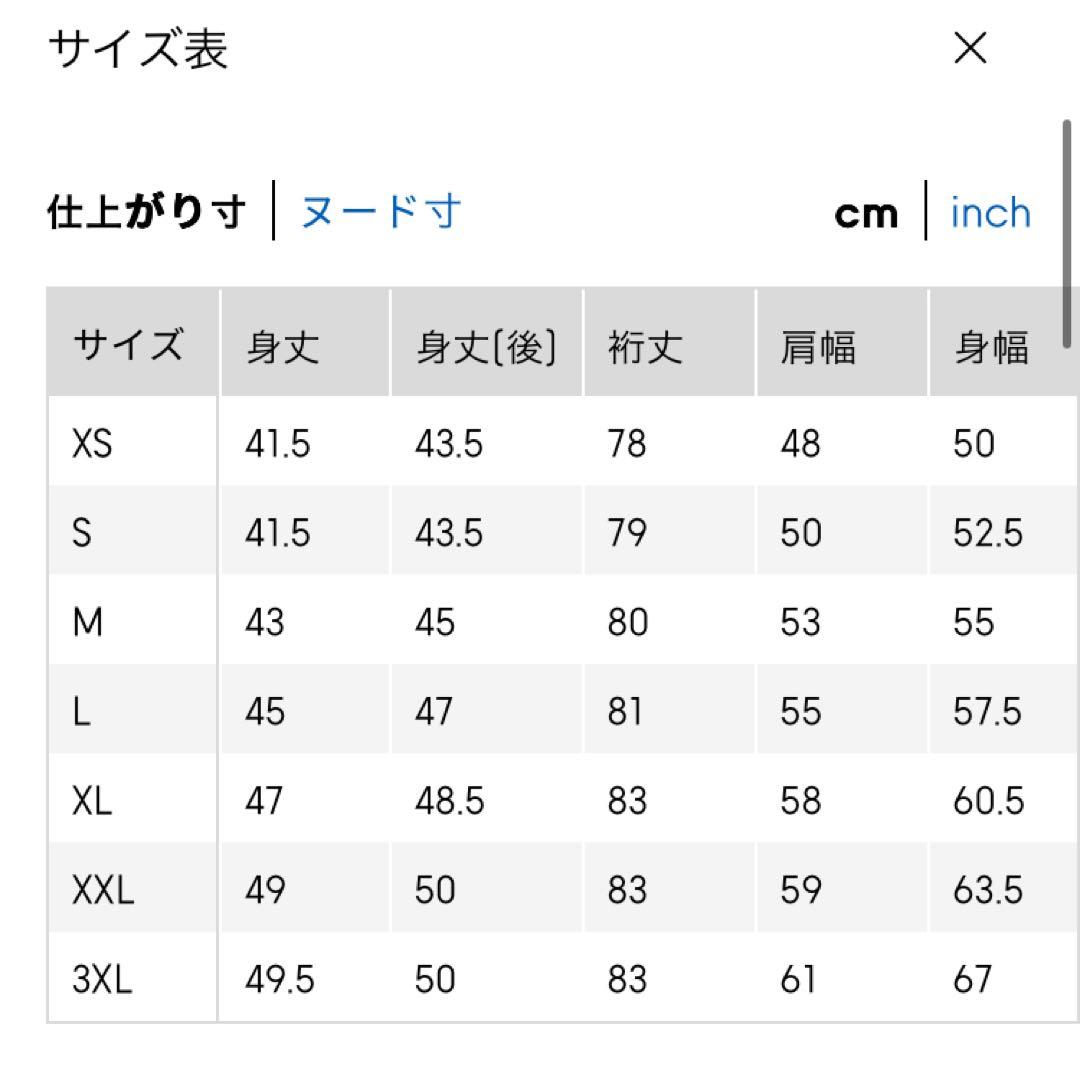This screenshot has width=1080, height=1066.
Task: Switch units to inch
Action: pos(990,213)
